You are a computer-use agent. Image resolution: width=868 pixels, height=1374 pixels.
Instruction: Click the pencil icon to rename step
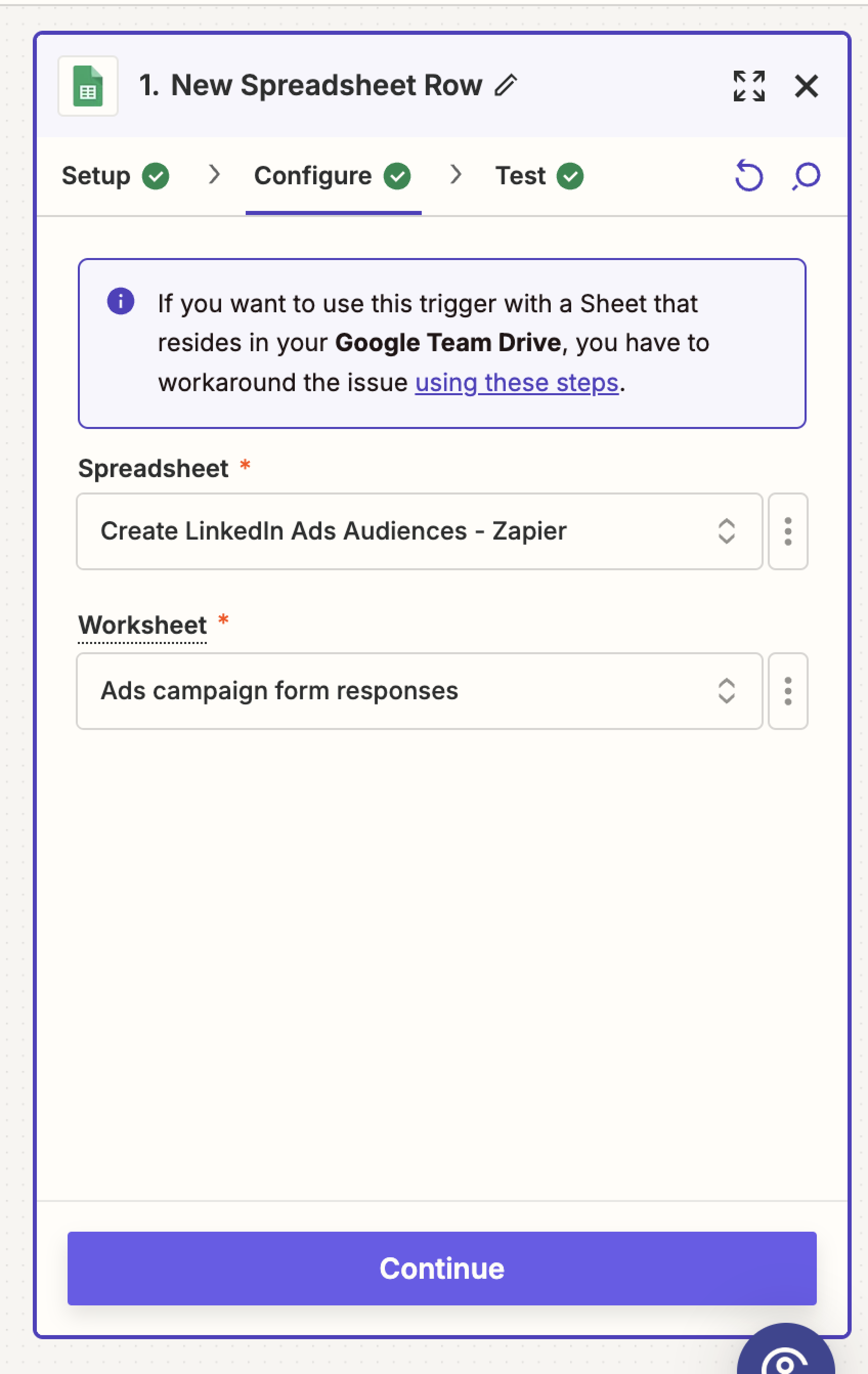pos(505,85)
